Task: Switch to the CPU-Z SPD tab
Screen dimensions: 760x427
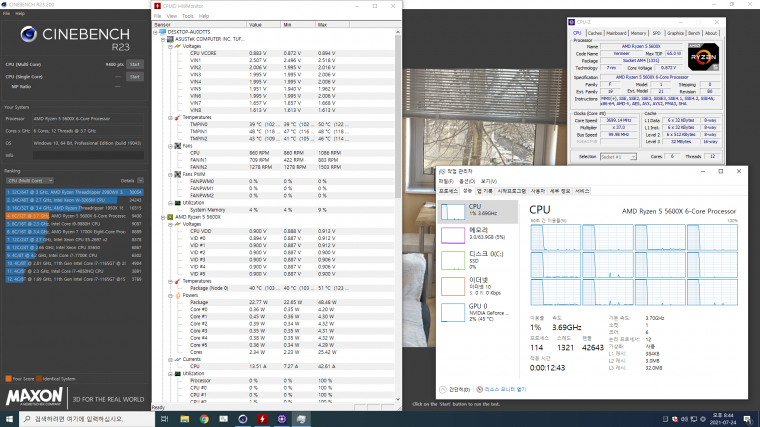Action: tap(656, 33)
